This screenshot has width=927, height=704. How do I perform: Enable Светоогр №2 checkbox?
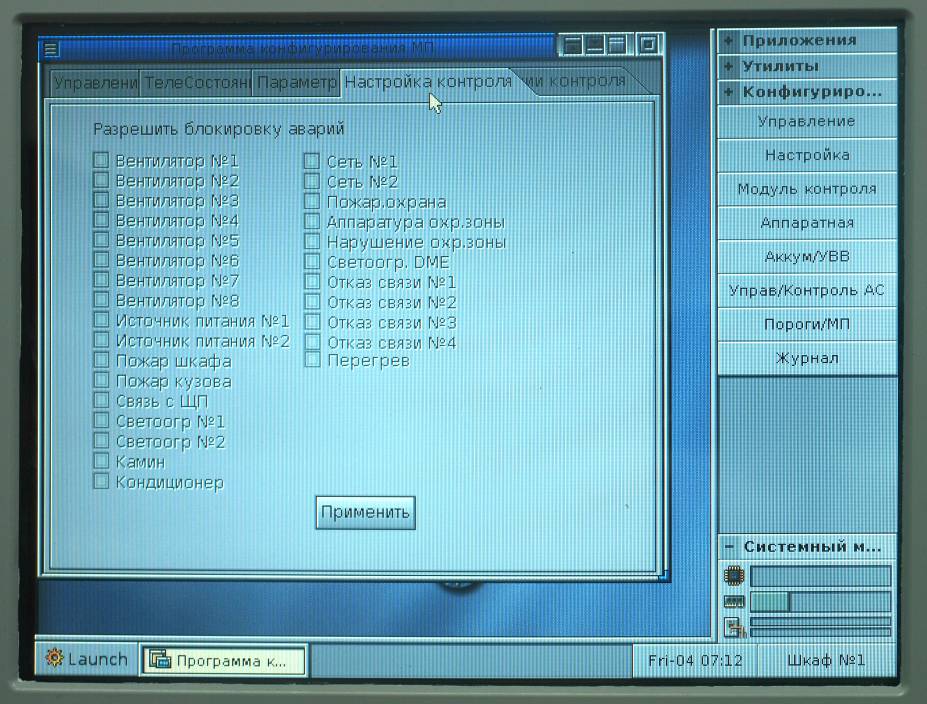101,440
